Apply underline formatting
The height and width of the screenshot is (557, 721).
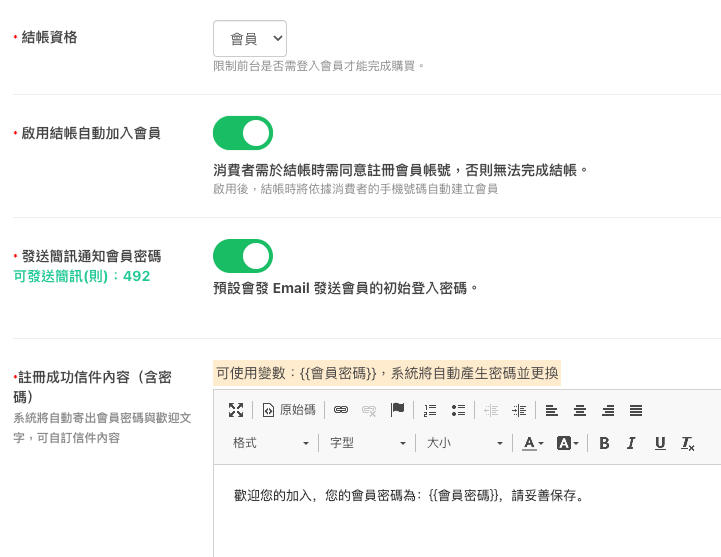click(x=660, y=443)
